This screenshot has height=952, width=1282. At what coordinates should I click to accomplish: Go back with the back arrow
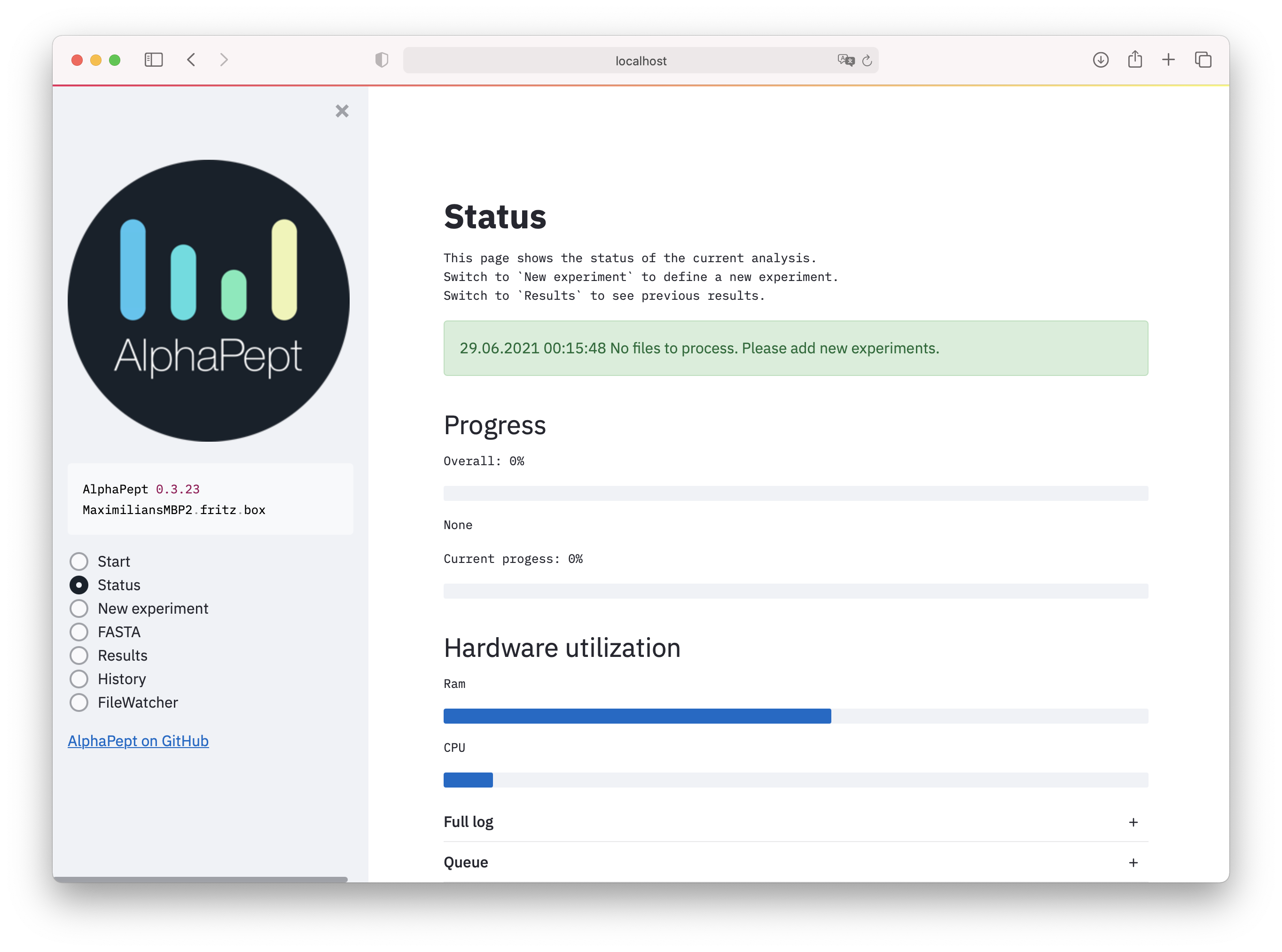[x=191, y=60]
